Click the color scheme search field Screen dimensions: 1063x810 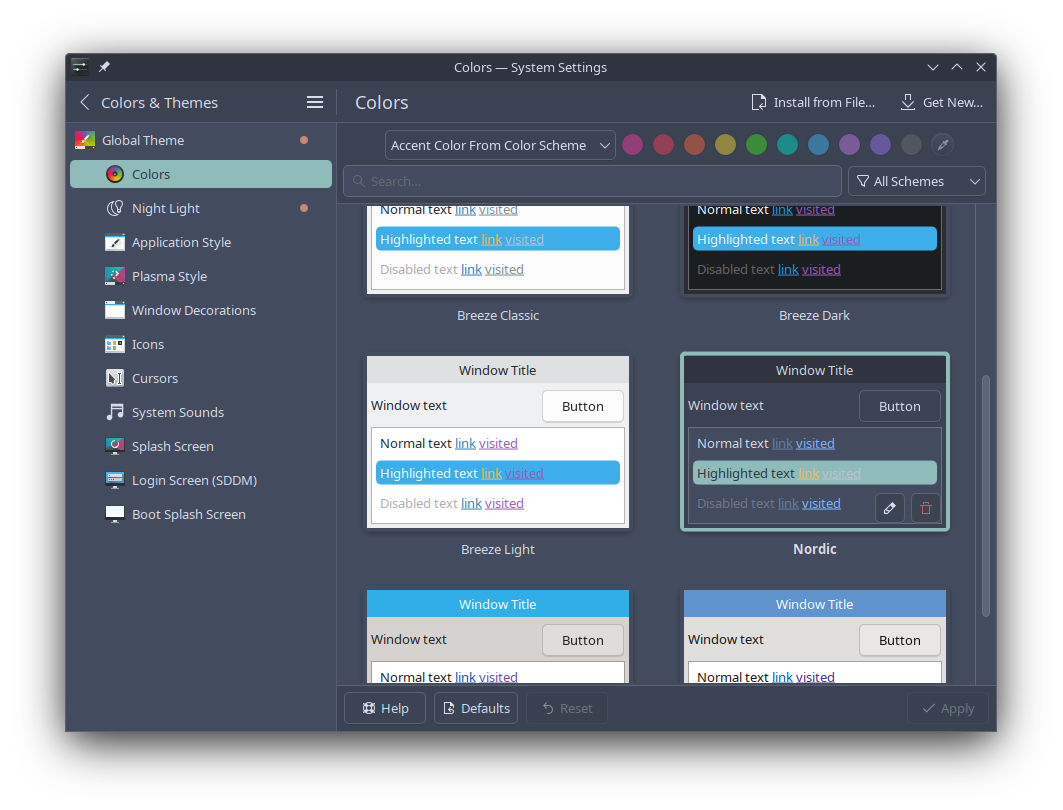click(592, 181)
